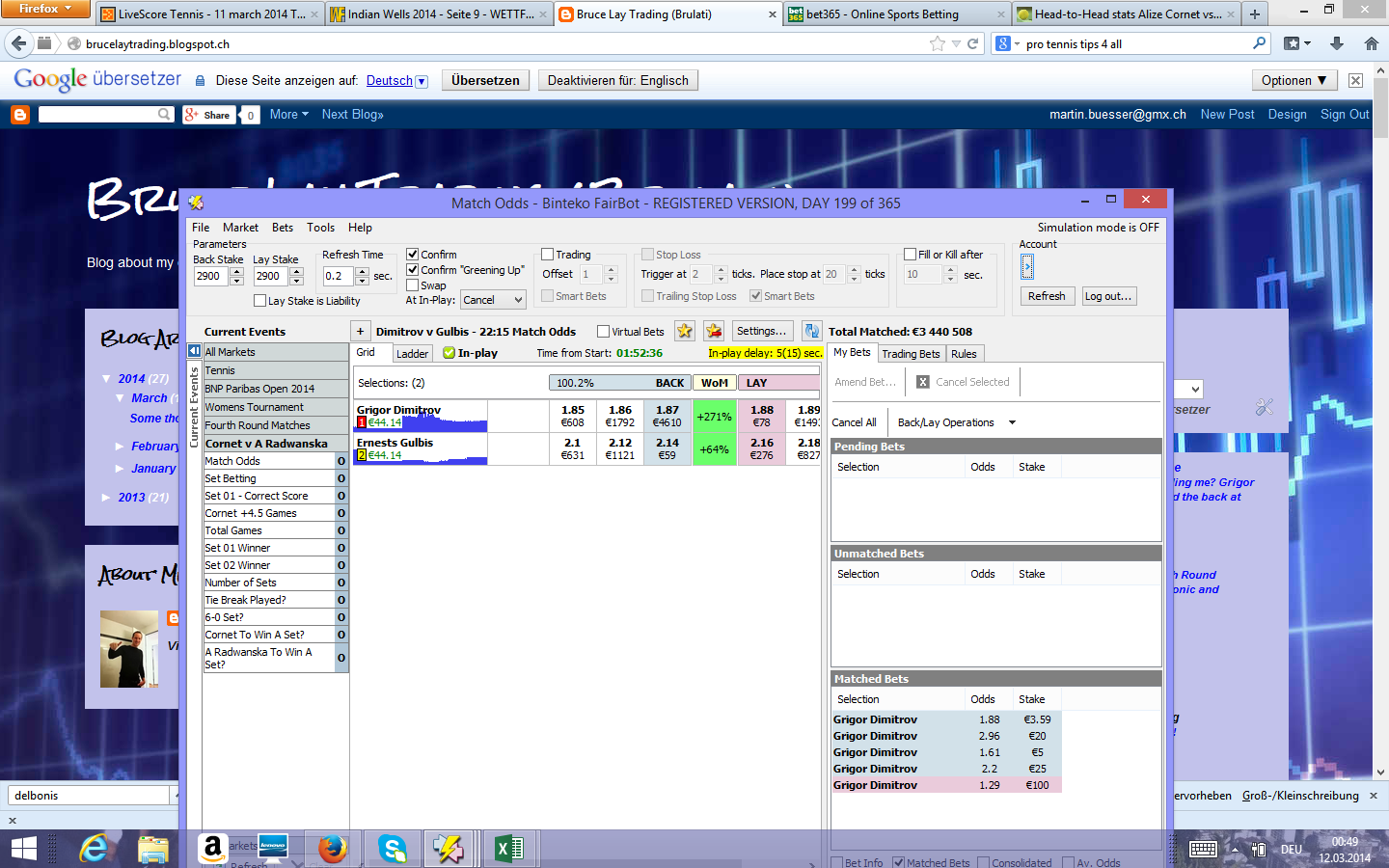Open the Amazon taskbar icon
The image size is (1389, 868).
212,849
